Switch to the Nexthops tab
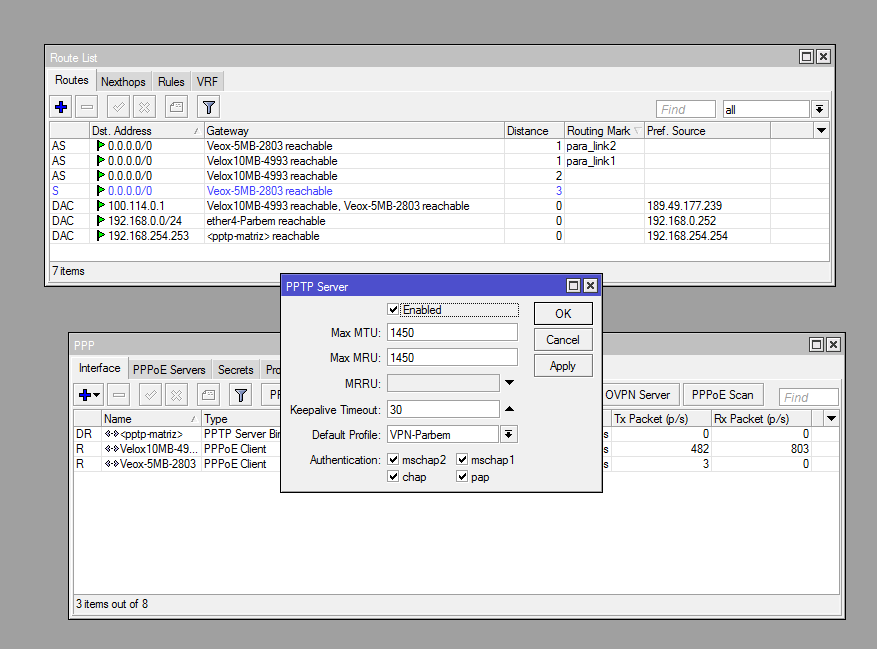Screen dimensions: 877x649 pos(123,81)
